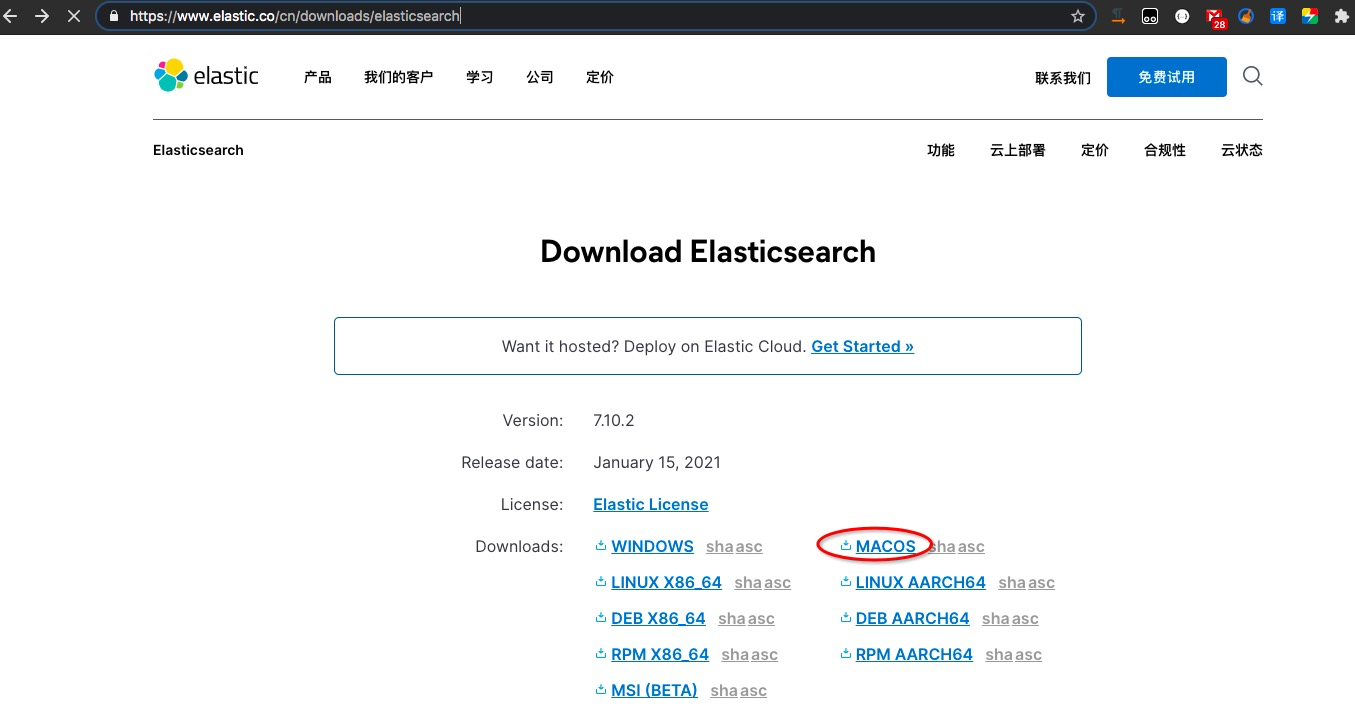
Task: Open the colorful lightning bolt extension icon
Action: [1309, 16]
